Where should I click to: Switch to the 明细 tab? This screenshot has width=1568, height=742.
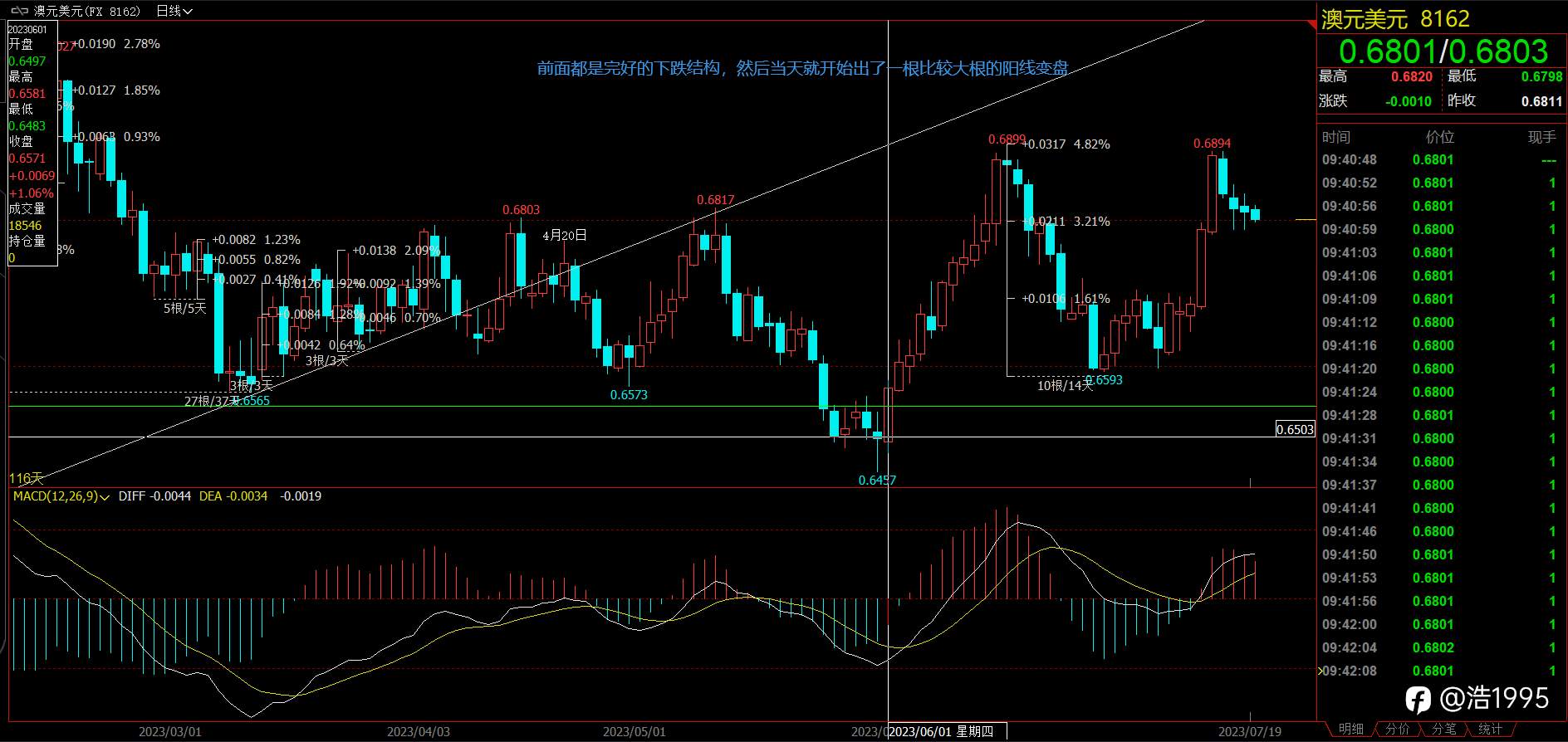pos(1351,729)
